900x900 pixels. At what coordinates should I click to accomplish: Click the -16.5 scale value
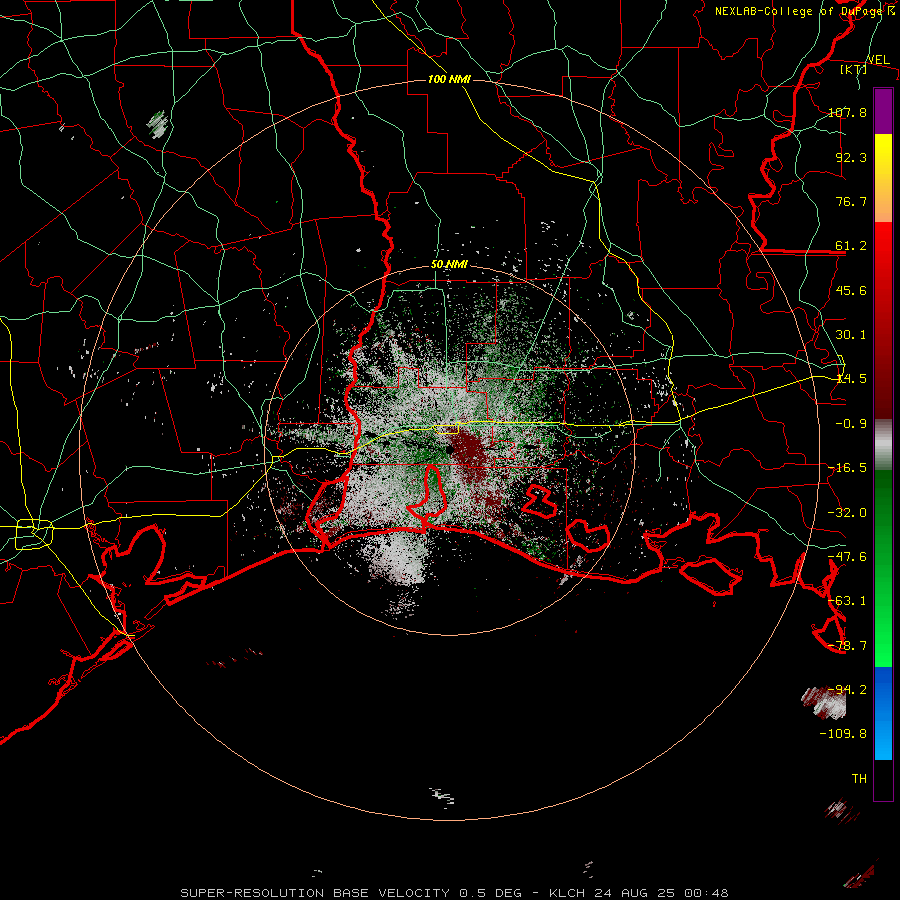(847, 468)
